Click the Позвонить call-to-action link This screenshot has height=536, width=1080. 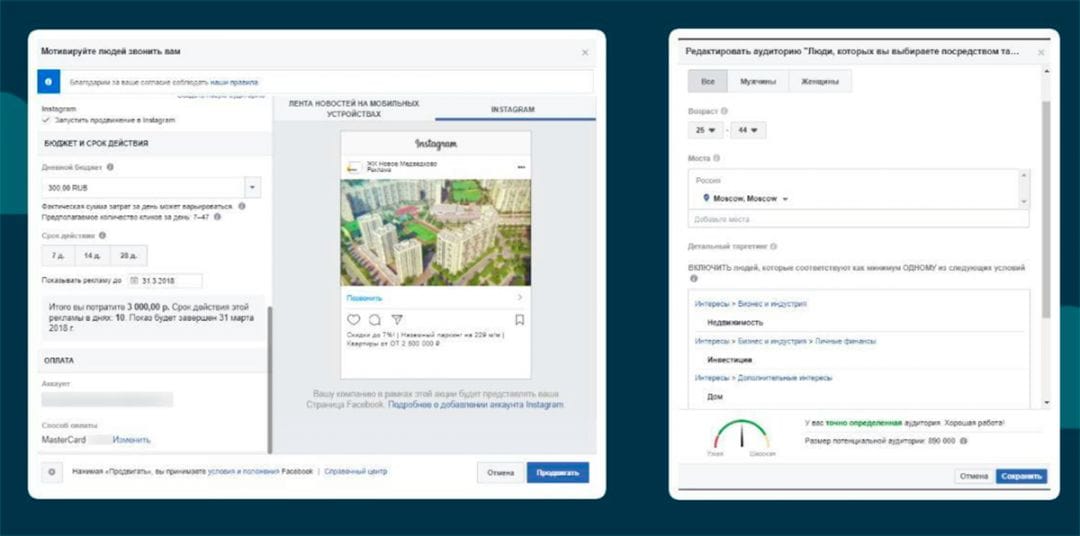point(364,298)
